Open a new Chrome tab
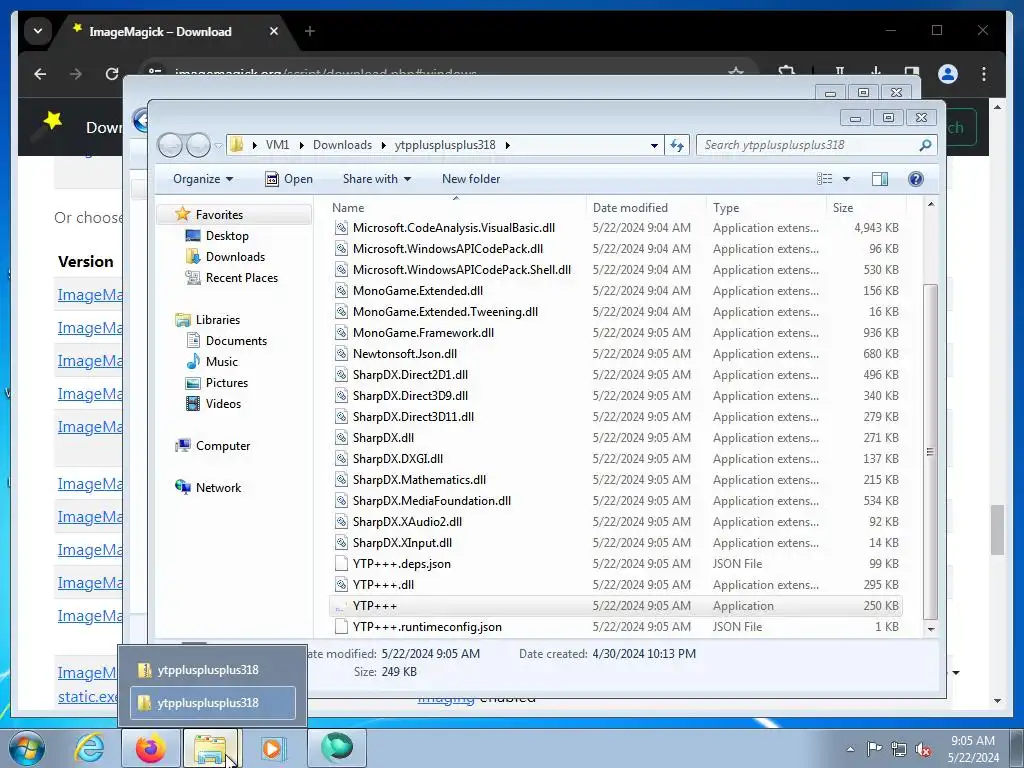The image size is (1024, 768). 310,31
